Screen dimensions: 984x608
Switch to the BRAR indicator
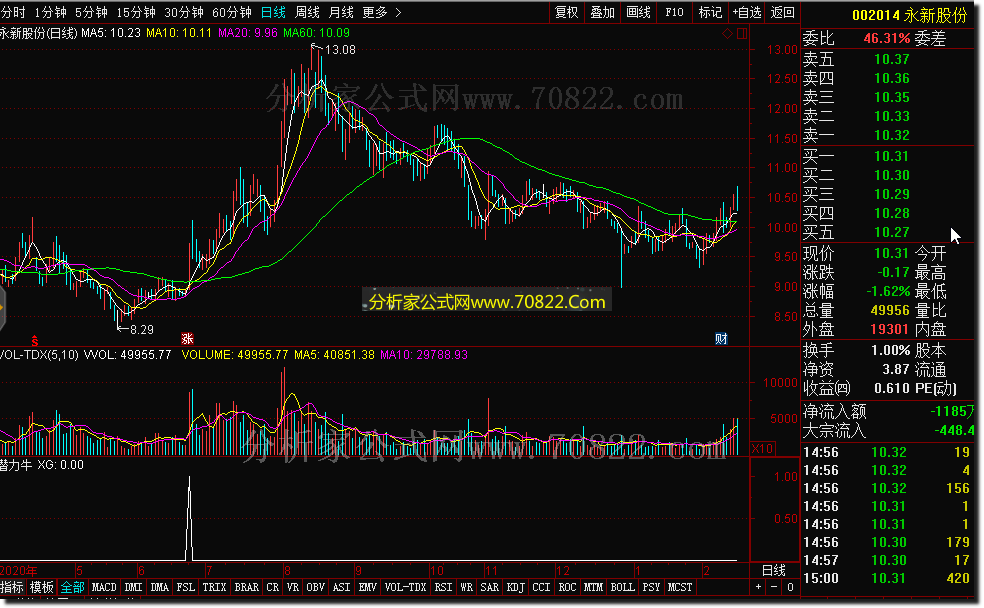247,587
